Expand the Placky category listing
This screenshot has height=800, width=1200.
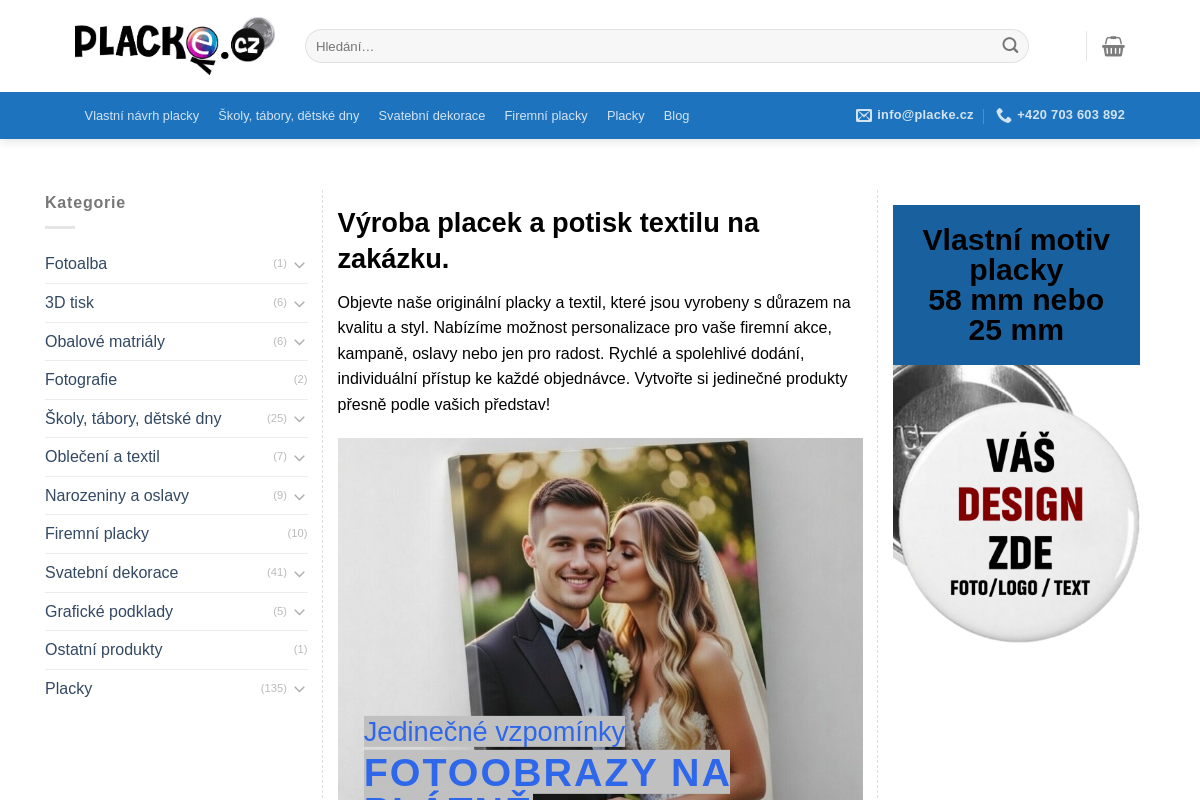[x=298, y=688]
